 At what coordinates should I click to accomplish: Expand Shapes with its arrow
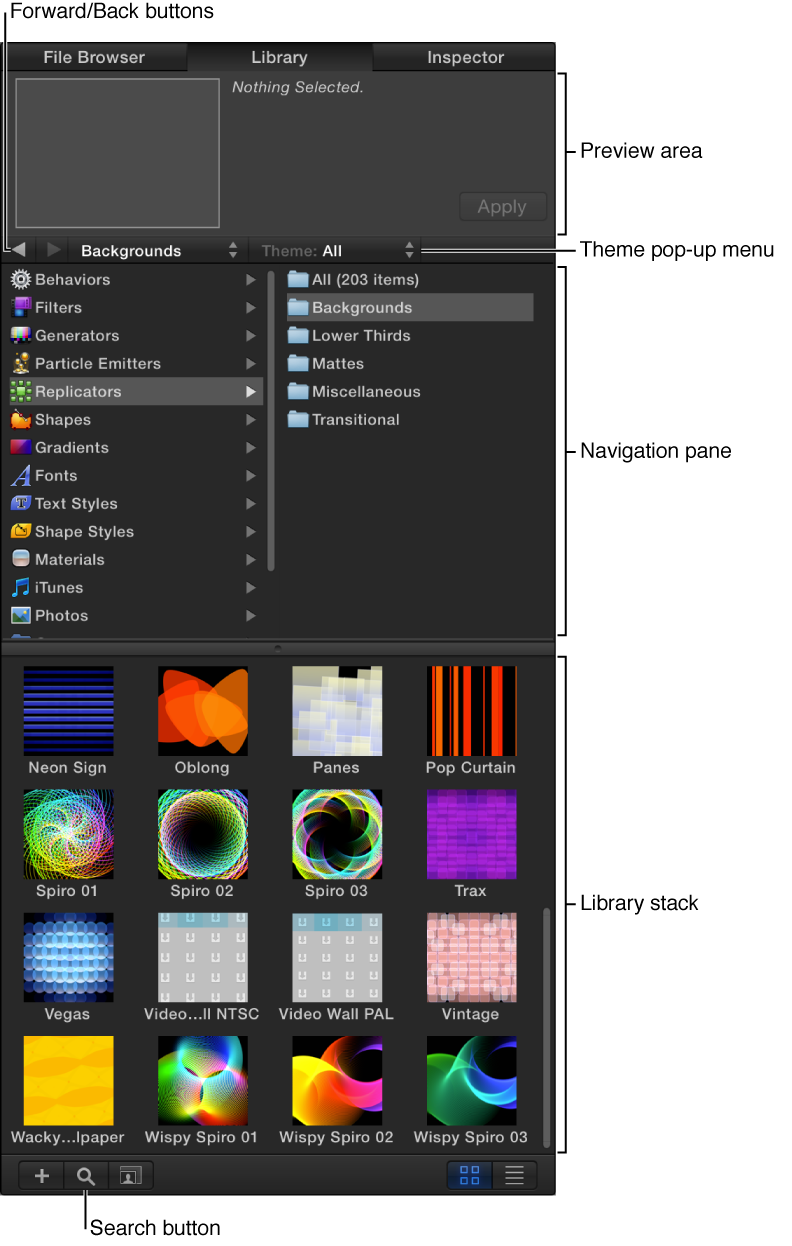point(251,420)
